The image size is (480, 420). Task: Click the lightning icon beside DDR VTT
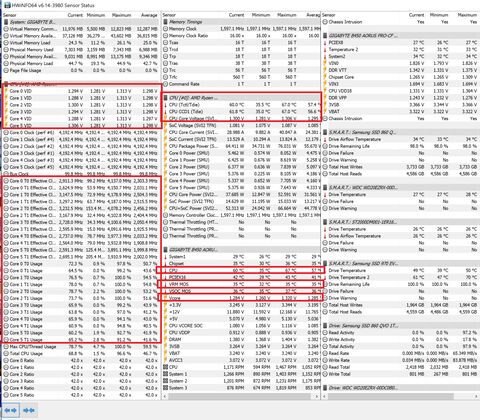pyautogui.click(x=325, y=70)
